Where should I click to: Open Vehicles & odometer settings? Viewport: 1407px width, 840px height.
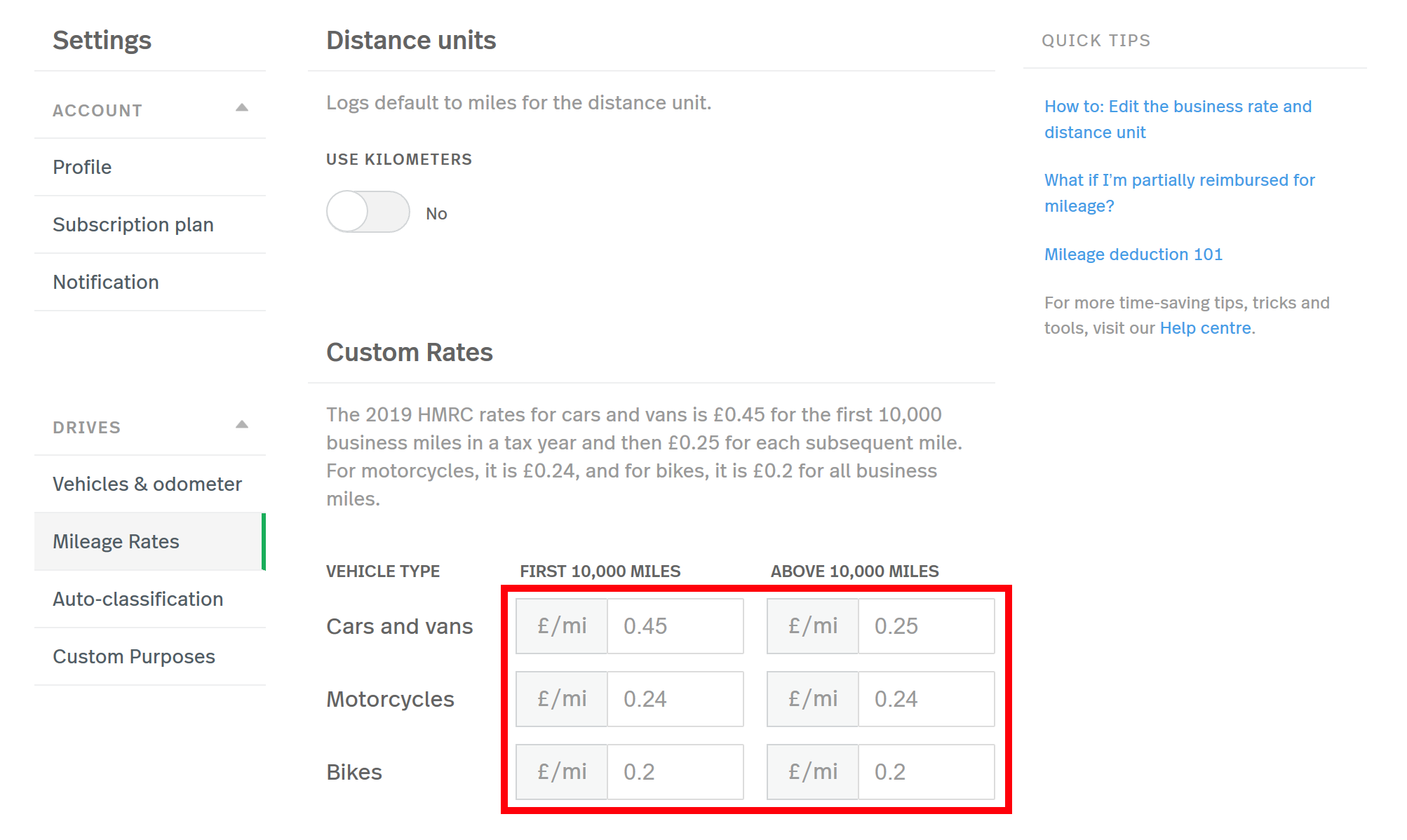point(150,484)
